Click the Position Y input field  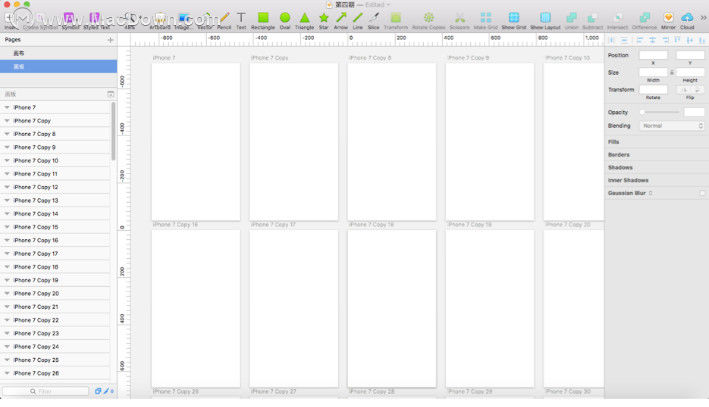tap(690, 55)
